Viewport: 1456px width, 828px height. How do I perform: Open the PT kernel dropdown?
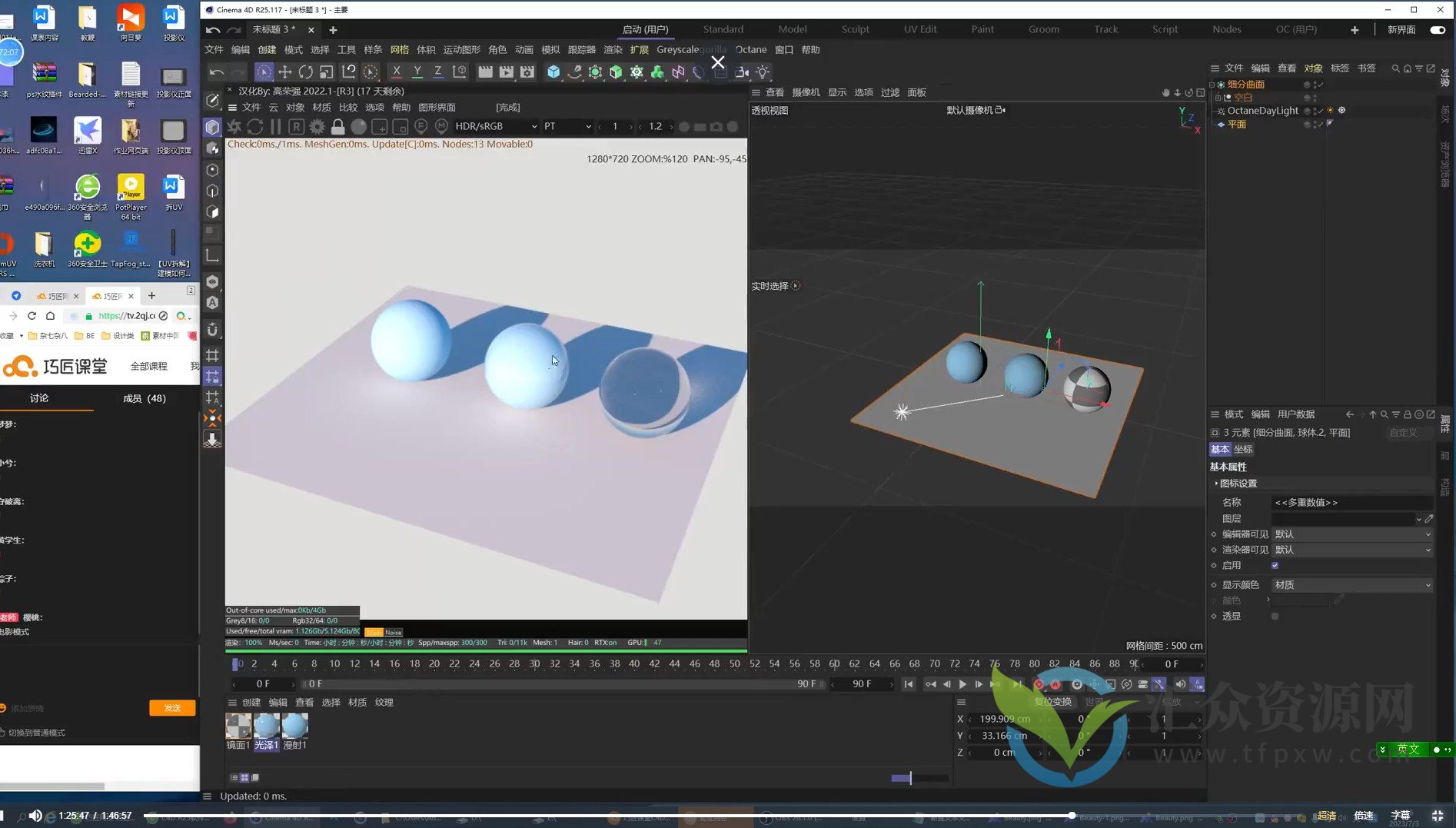567,126
